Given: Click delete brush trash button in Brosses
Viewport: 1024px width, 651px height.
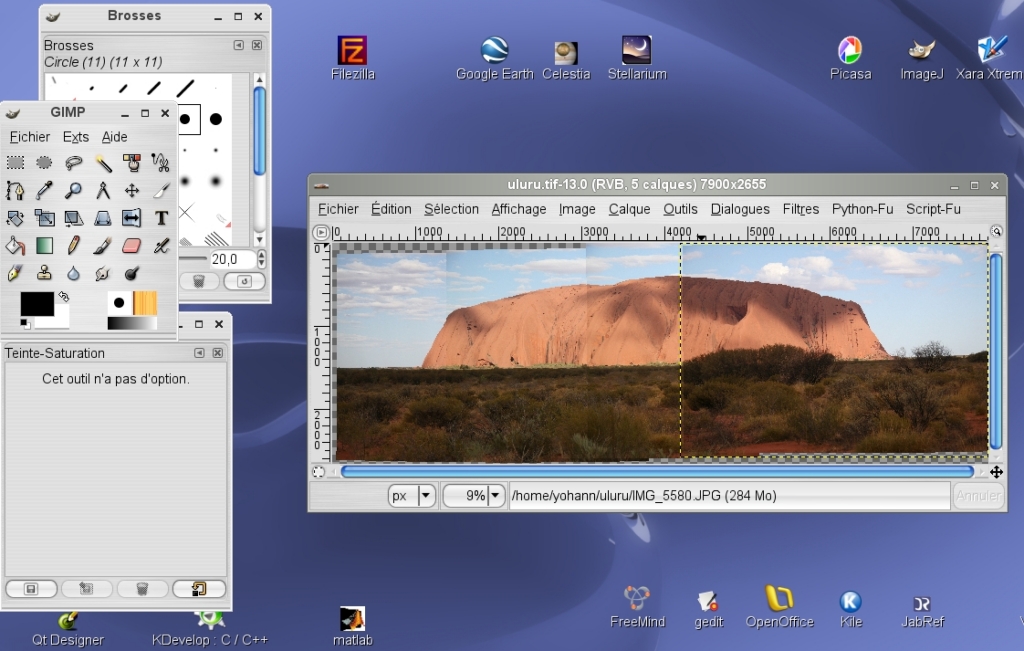Looking at the screenshot, I should point(199,281).
